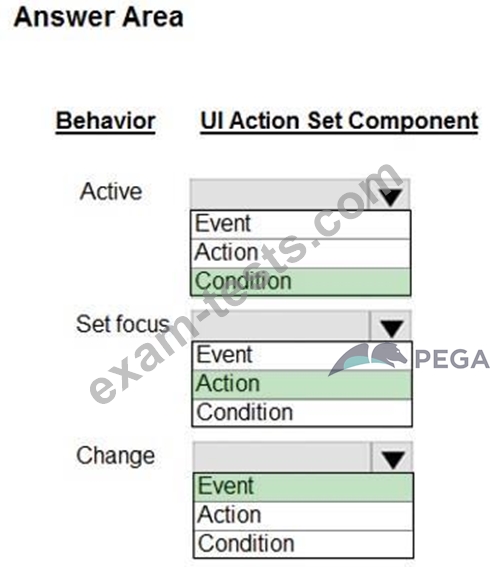This screenshot has height=567, width=490.
Task: Click the Pega horse logo icon
Action: 368,359
